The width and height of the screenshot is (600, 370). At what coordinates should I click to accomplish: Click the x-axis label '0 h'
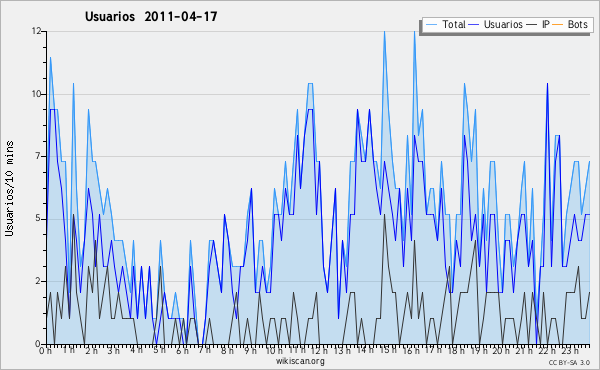point(46,350)
